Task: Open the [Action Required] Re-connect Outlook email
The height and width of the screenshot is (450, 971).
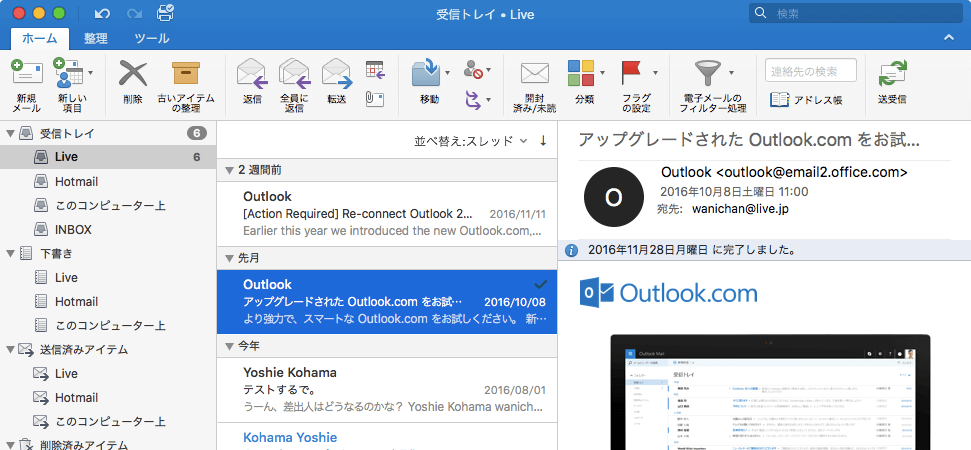Action: (x=387, y=214)
